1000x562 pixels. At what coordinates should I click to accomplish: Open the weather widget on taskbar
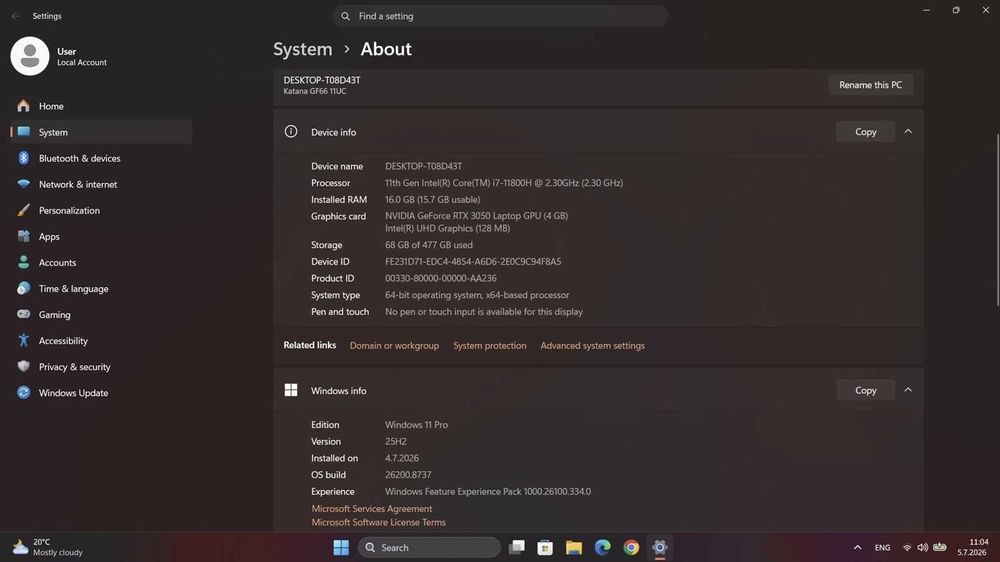[x=48, y=547]
